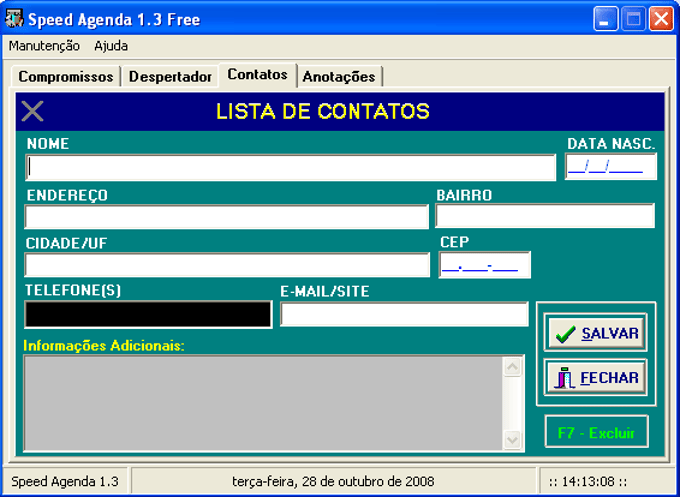Click the DATA NASC. date field
Image resolution: width=680 pixels, height=497 pixels.
[x=611, y=167]
